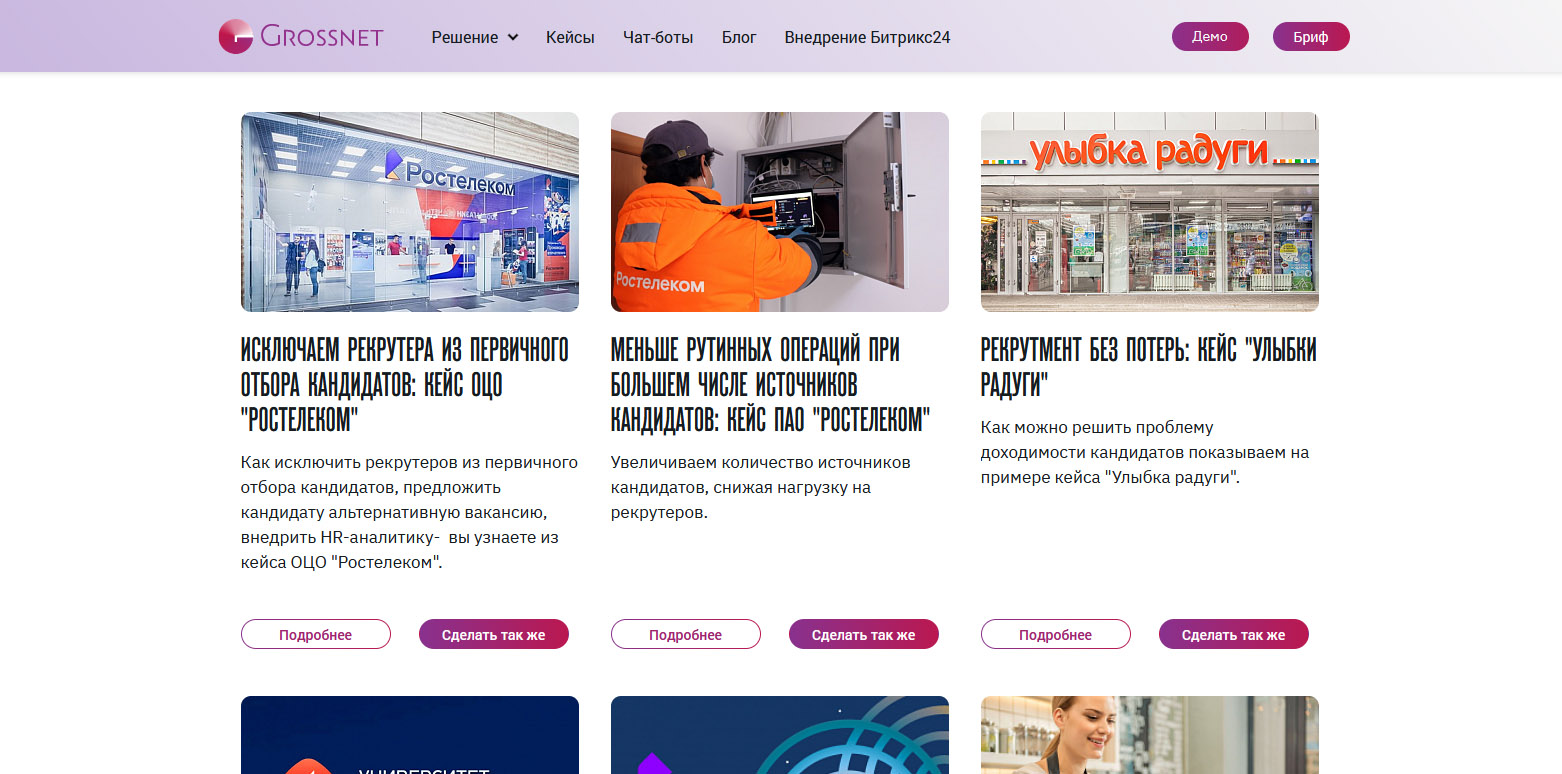Click the Бриф button
This screenshot has width=1562, height=774.
[x=1311, y=37]
